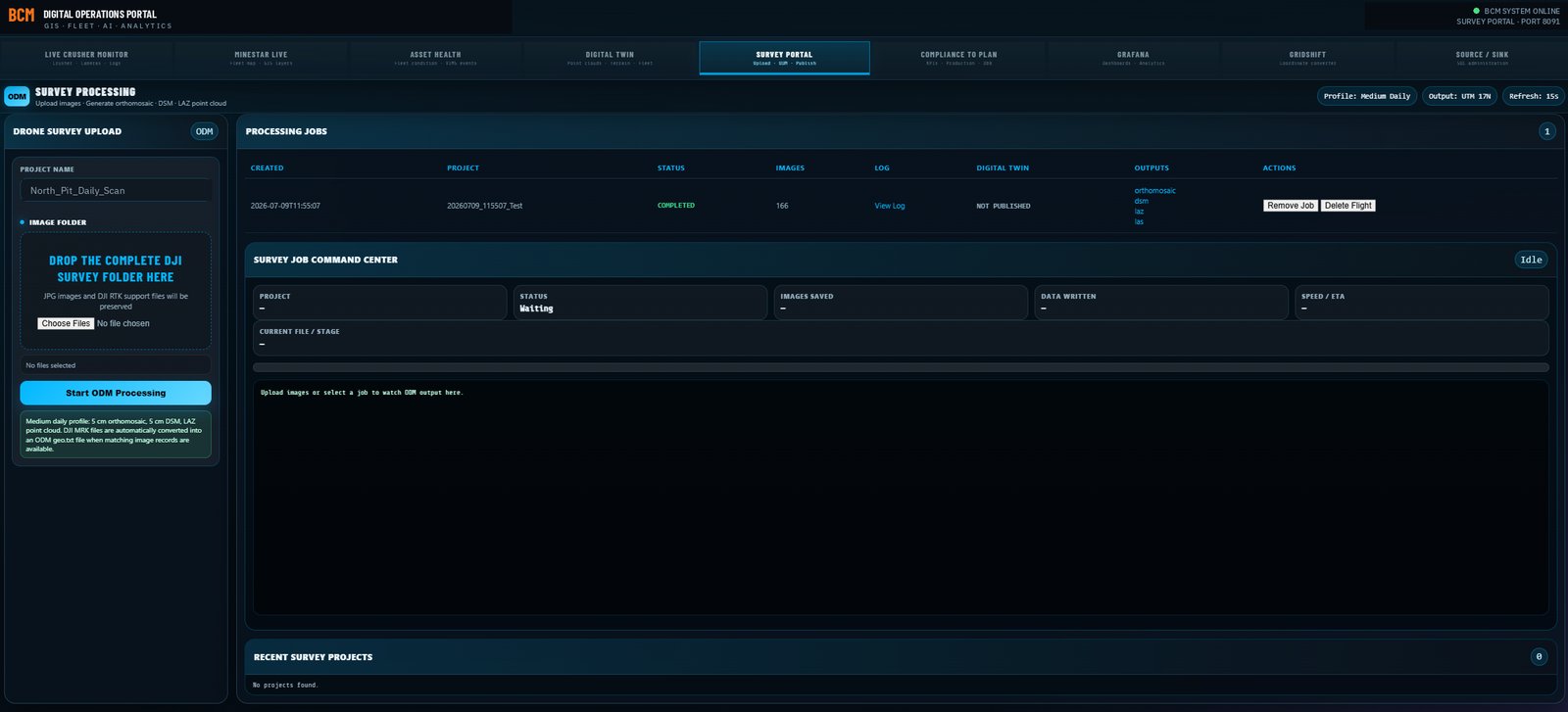
Task: Click the ODM survey processing badge icon
Action: click(x=17, y=96)
